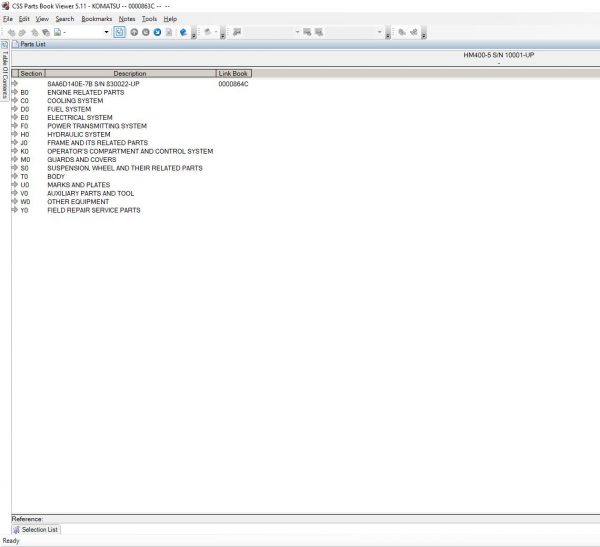This screenshot has height=547, width=600.
Task: Open the Notes menu
Action: pyautogui.click(x=127, y=19)
